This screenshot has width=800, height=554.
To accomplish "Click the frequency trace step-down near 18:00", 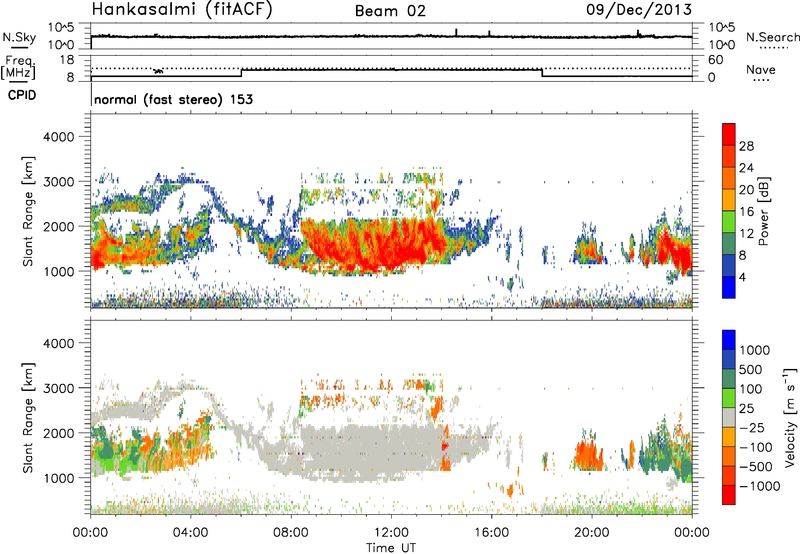I will [542, 73].
